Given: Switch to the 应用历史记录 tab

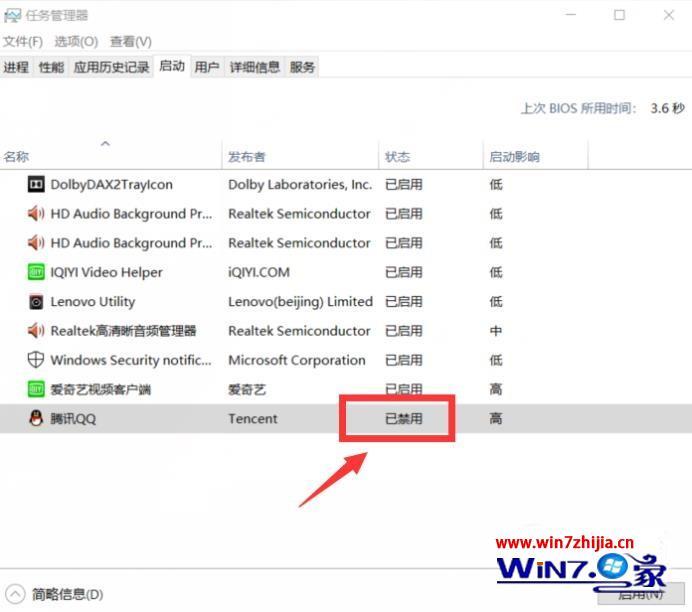Looking at the screenshot, I should pyautogui.click(x=111, y=67).
